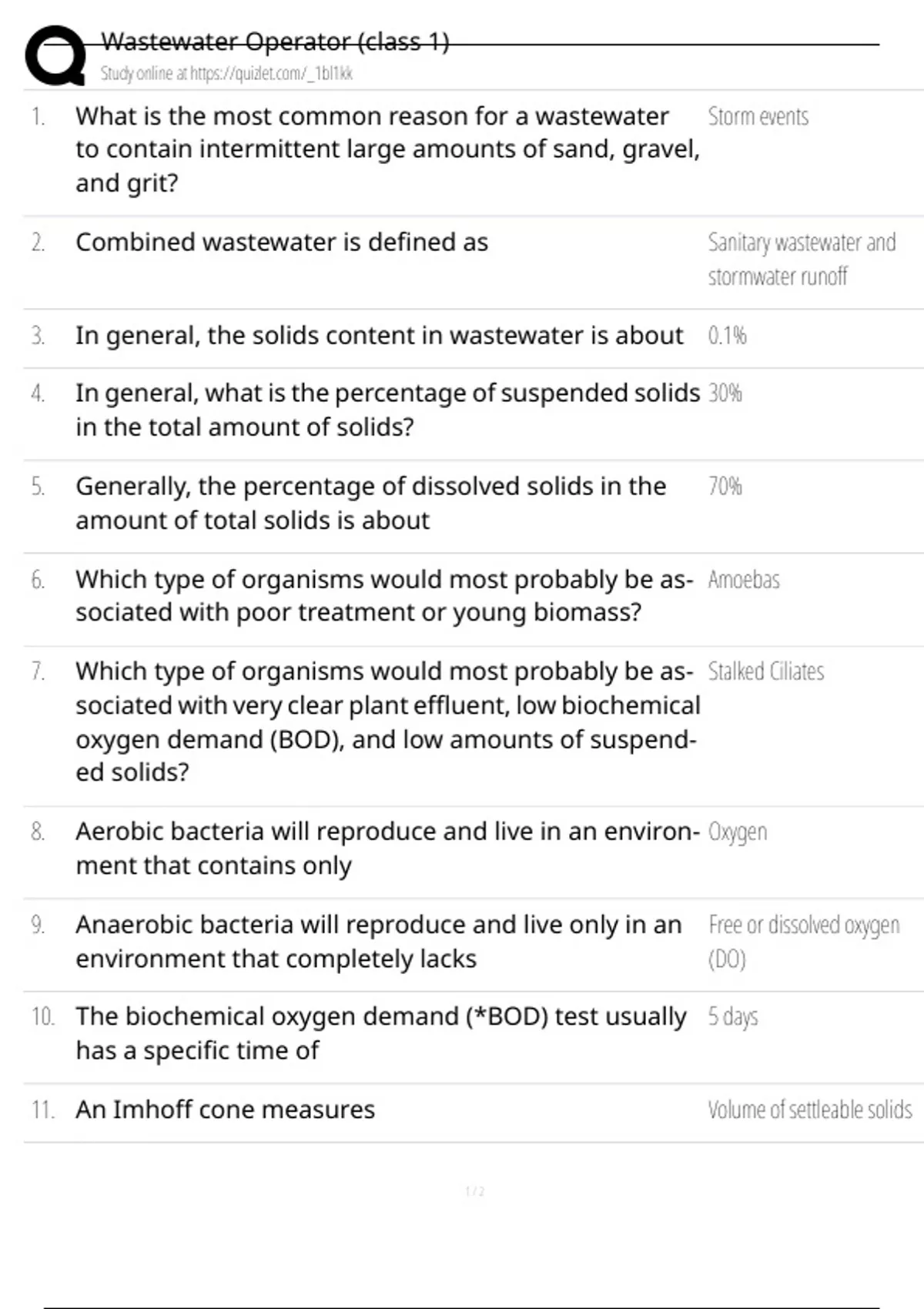Viewport: 924px width, 1309px height.
Task: Select the question about sand, gravel, and grit
Action: pos(387,149)
